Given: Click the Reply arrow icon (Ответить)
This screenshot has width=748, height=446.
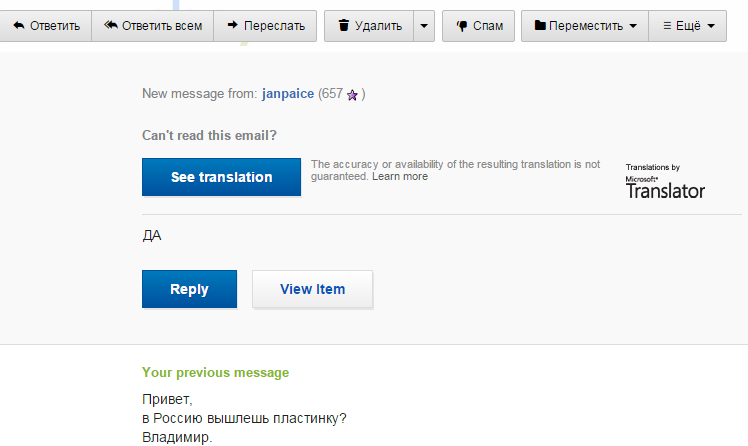Looking at the screenshot, I should pos(18,26).
